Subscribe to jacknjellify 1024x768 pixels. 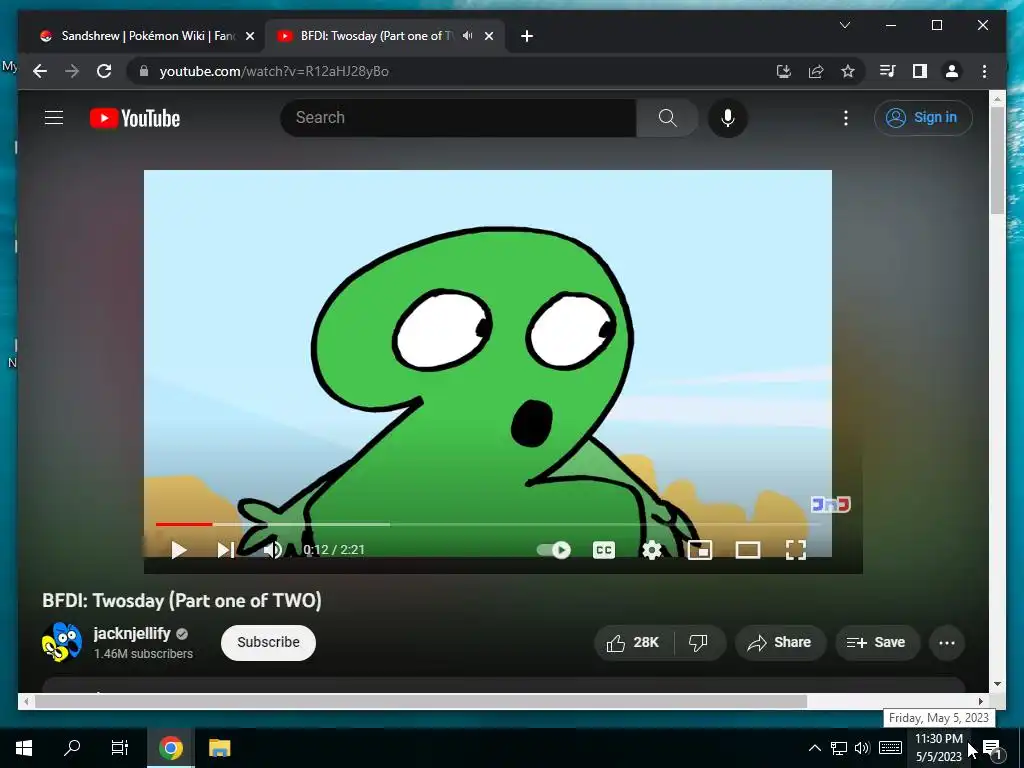tap(268, 643)
